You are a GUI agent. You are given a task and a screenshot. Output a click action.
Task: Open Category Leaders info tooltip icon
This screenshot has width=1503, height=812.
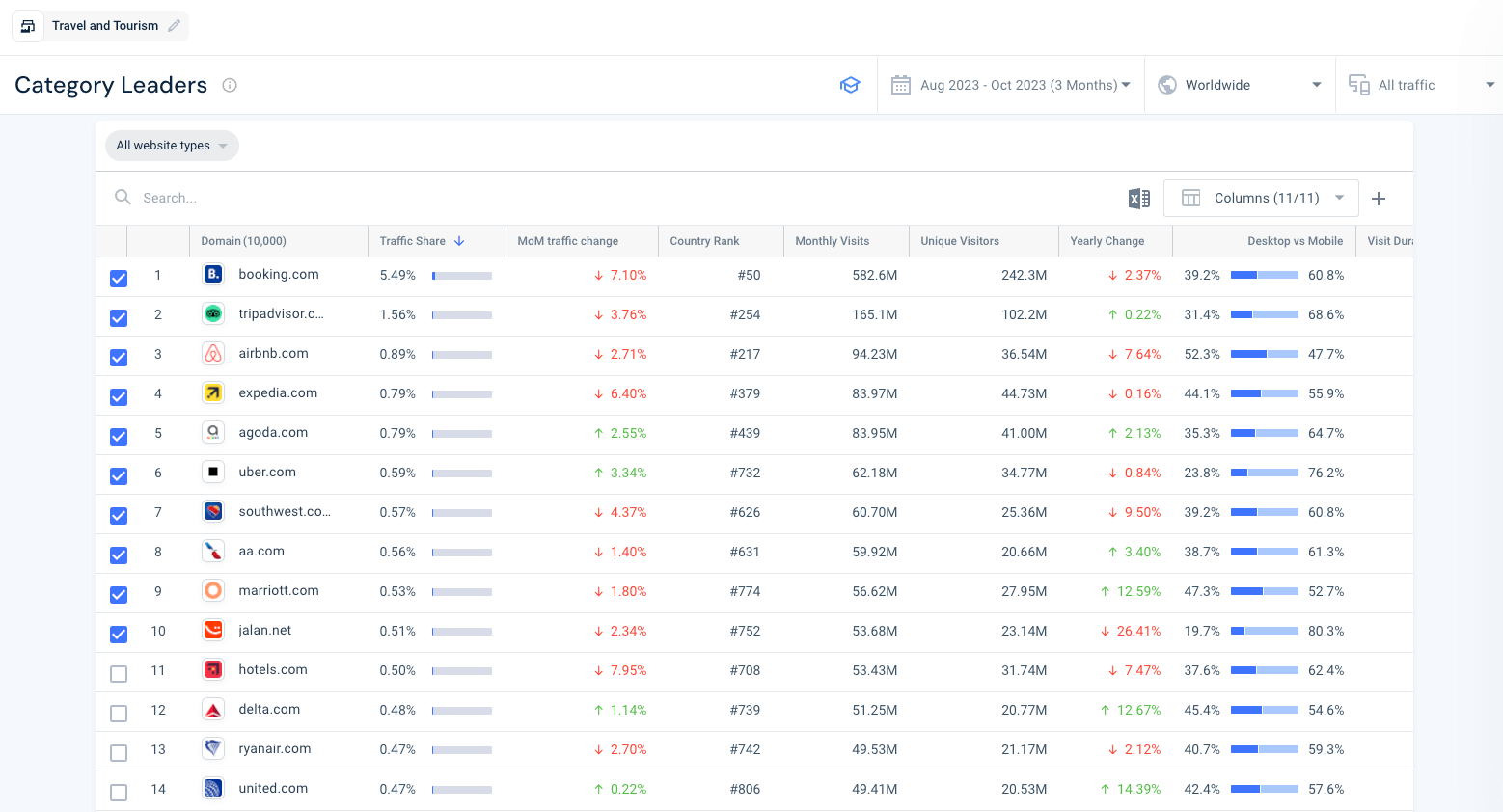pos(230,85)
